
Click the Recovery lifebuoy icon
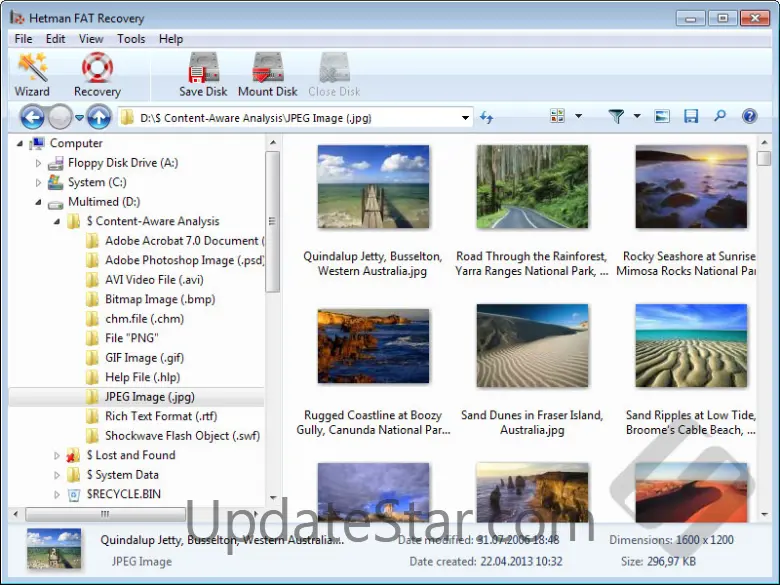(x=98, y=67)
